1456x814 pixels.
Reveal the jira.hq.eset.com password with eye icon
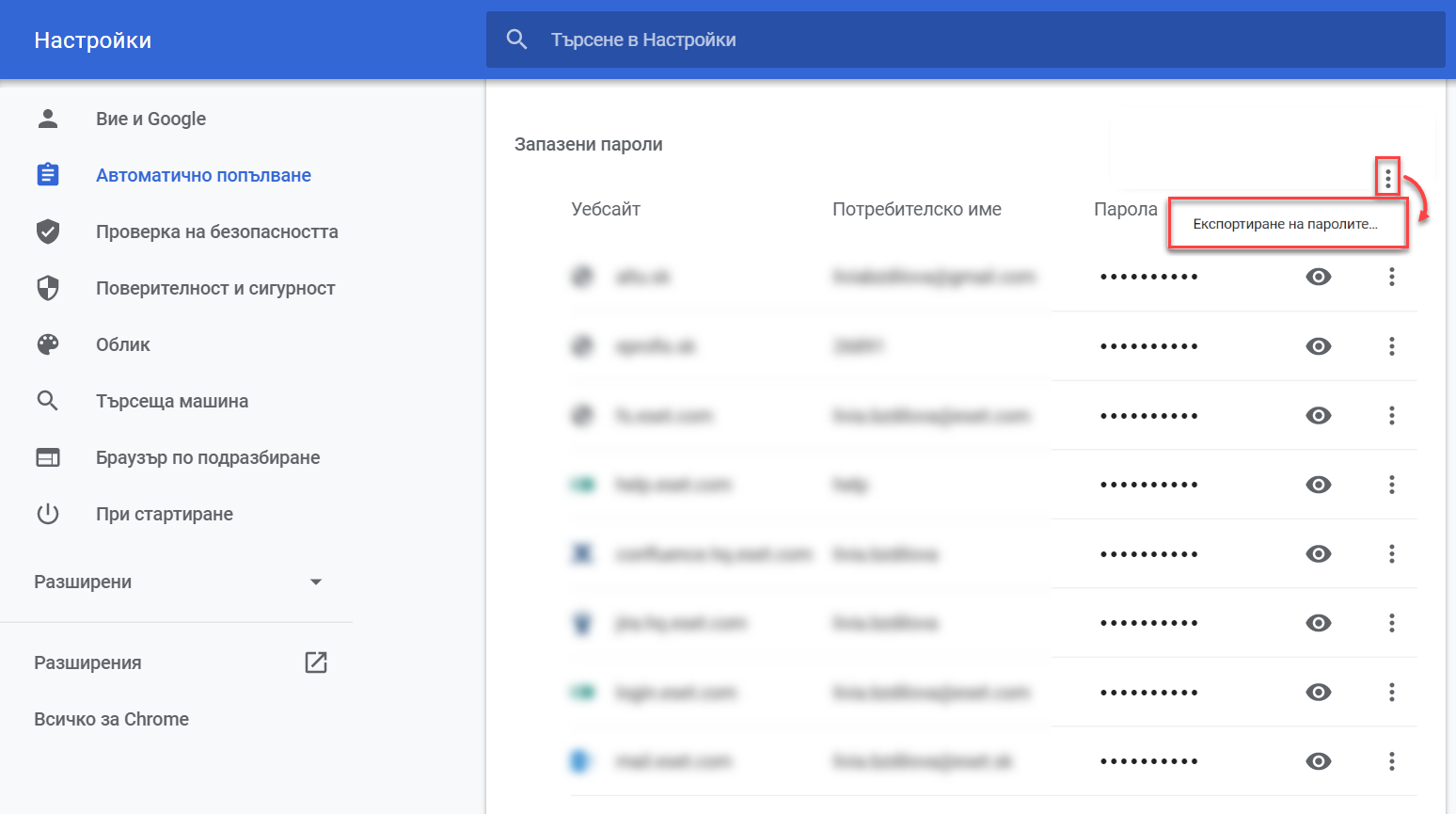coord(1319,623)
